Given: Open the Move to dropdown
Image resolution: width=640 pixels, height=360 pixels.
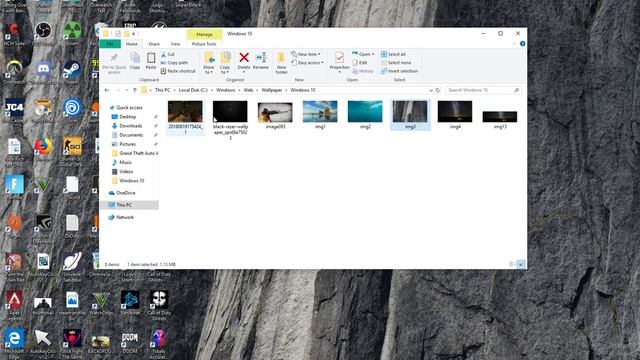Looking at the screenshot, I should click(209, 63).
